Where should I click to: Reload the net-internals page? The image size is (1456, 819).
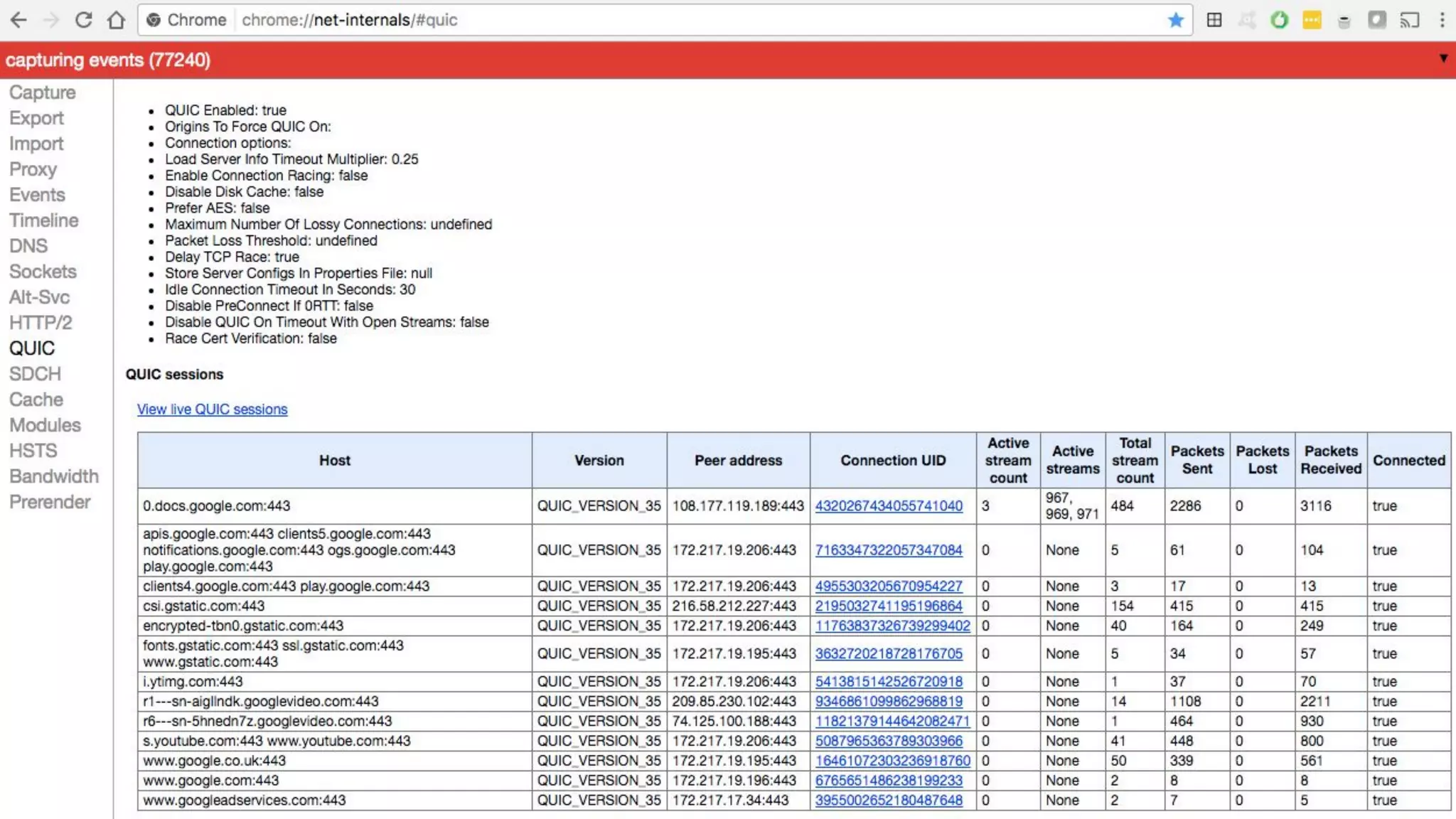click(x=84, y=20)
